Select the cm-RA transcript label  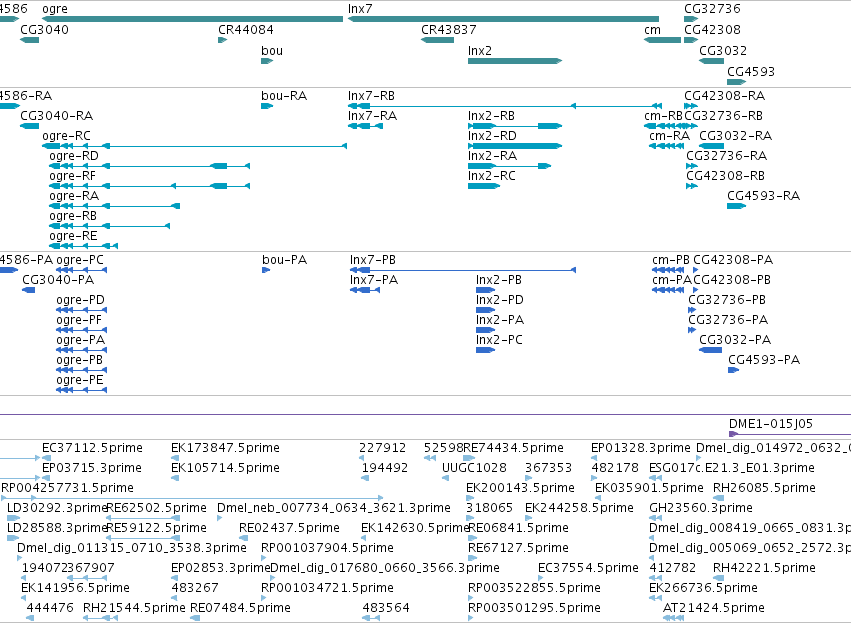coord(669,136)
